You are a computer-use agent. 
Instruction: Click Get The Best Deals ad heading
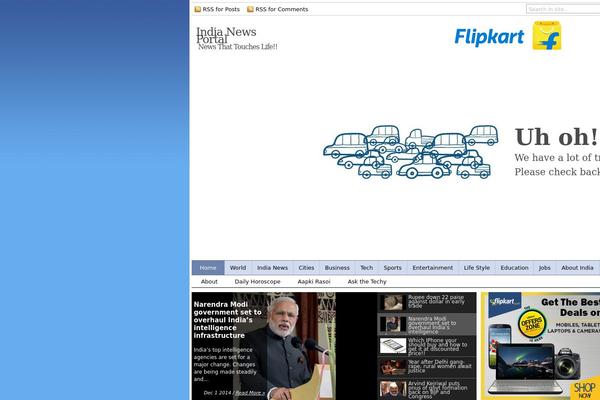[x=570, y=307]
